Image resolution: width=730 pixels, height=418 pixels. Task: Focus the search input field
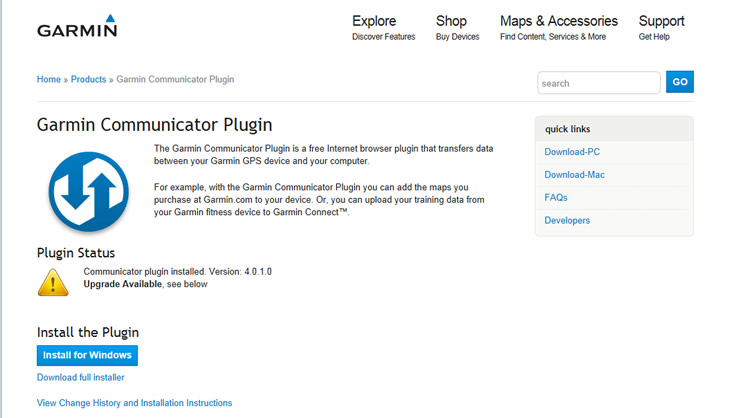pos(599,83)
